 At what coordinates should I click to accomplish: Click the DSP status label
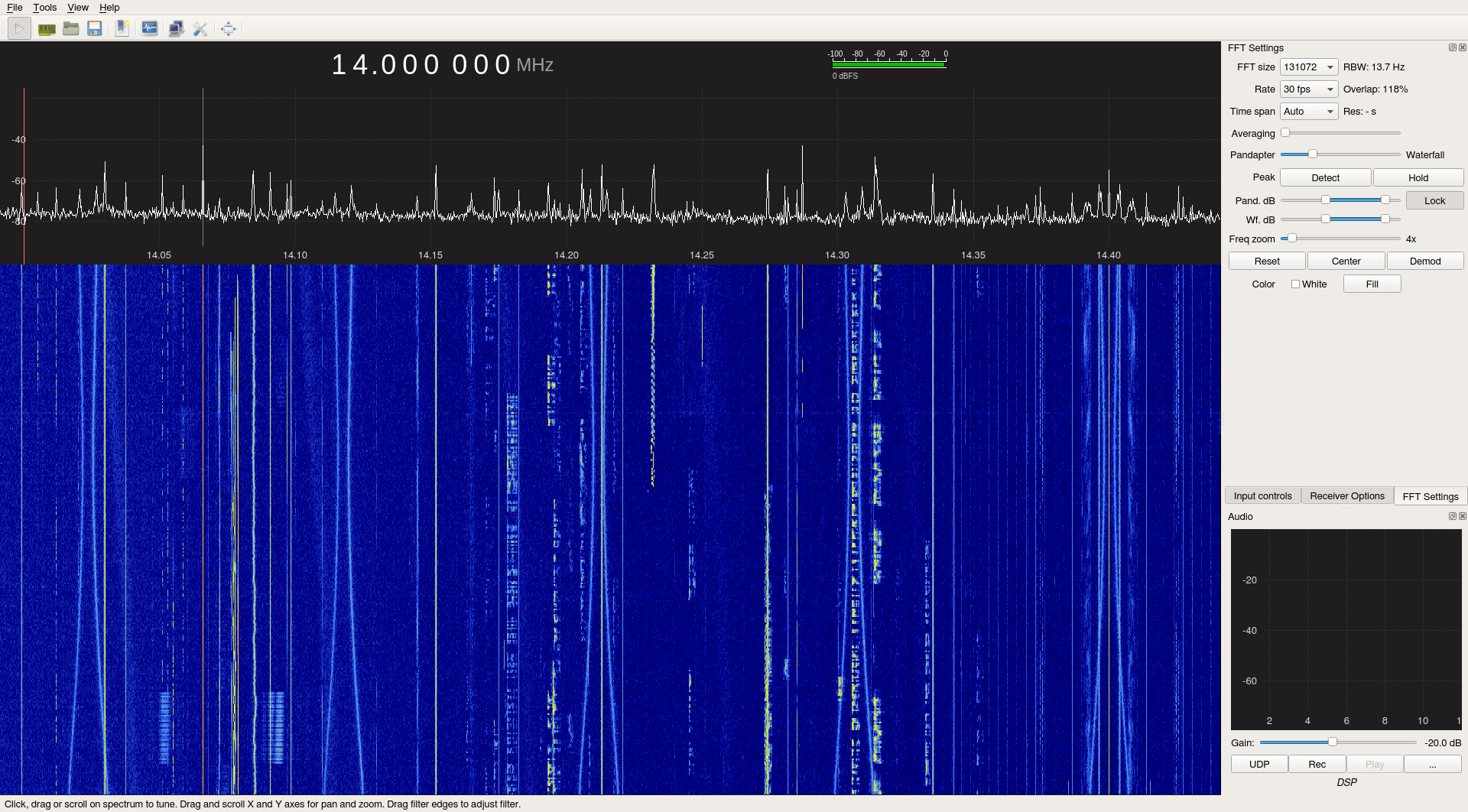pos(1346,783)
